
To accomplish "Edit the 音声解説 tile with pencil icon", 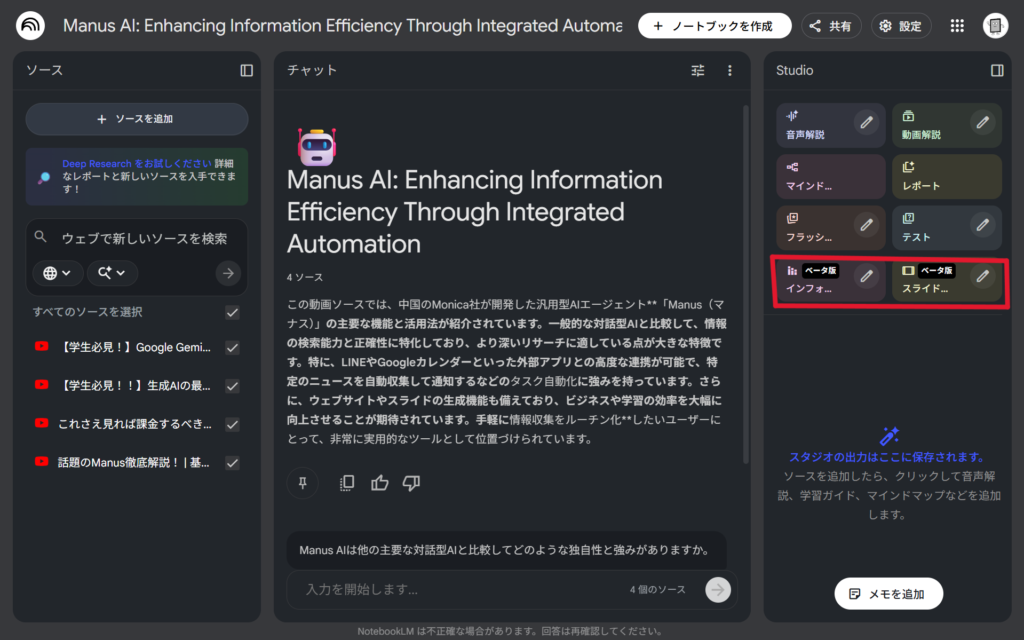I will tap(867, 122).
